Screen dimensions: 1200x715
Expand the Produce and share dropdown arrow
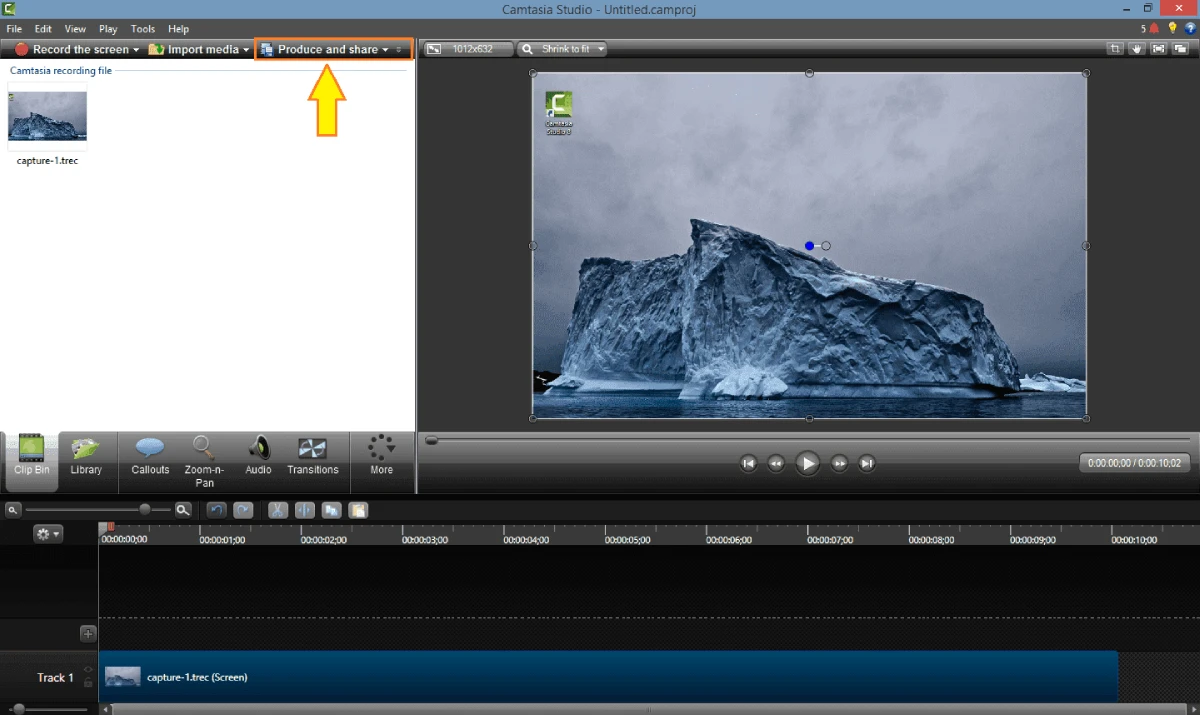pyautogui.click(x=385, y=50)
